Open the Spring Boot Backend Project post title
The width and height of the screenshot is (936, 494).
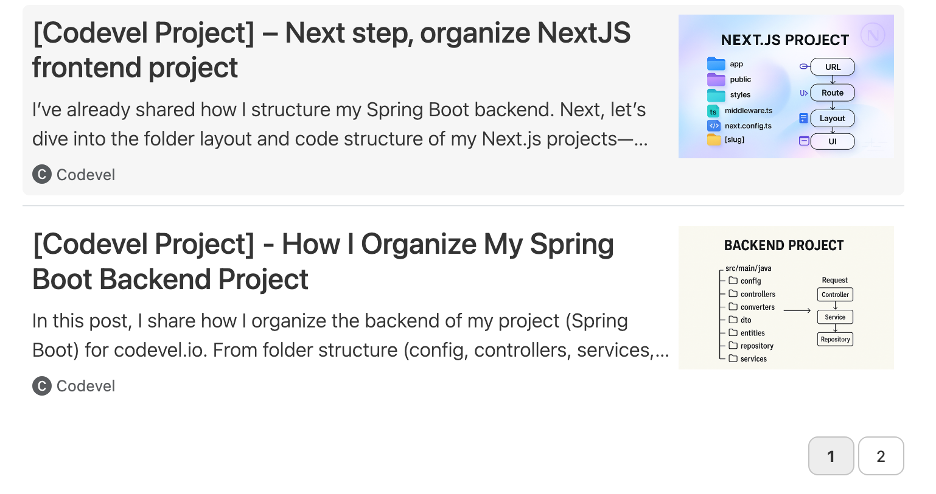tap(323, 261)
